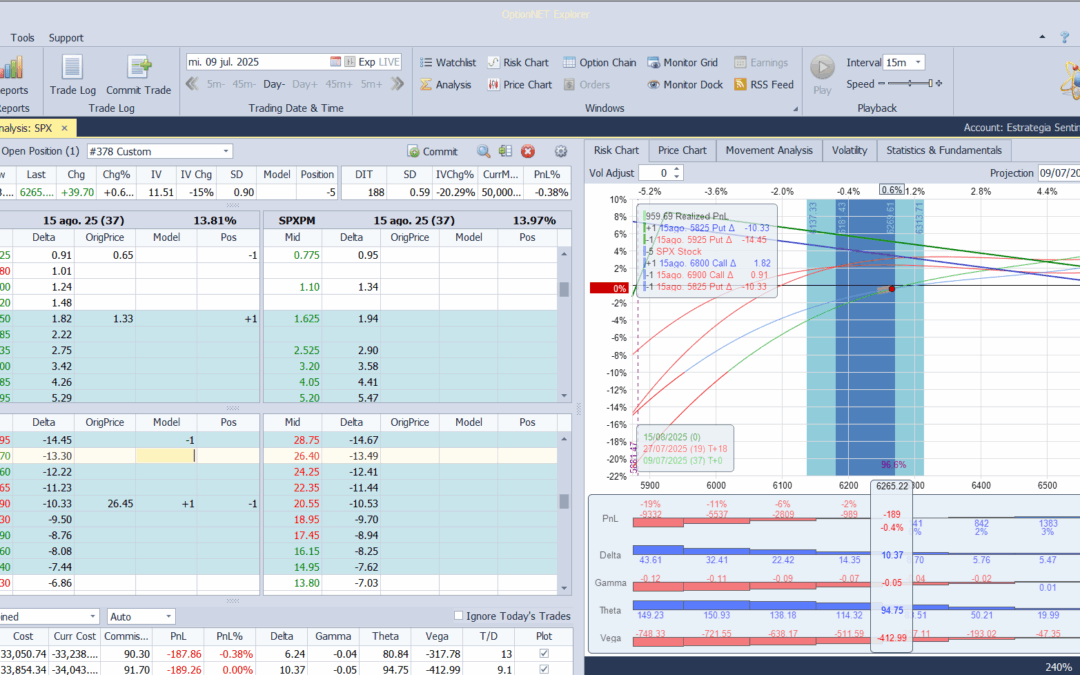Click the highlighted Model cell in -13.30 row
The height and width of the screenshot is (675, 1080).
tap(166, 455)
